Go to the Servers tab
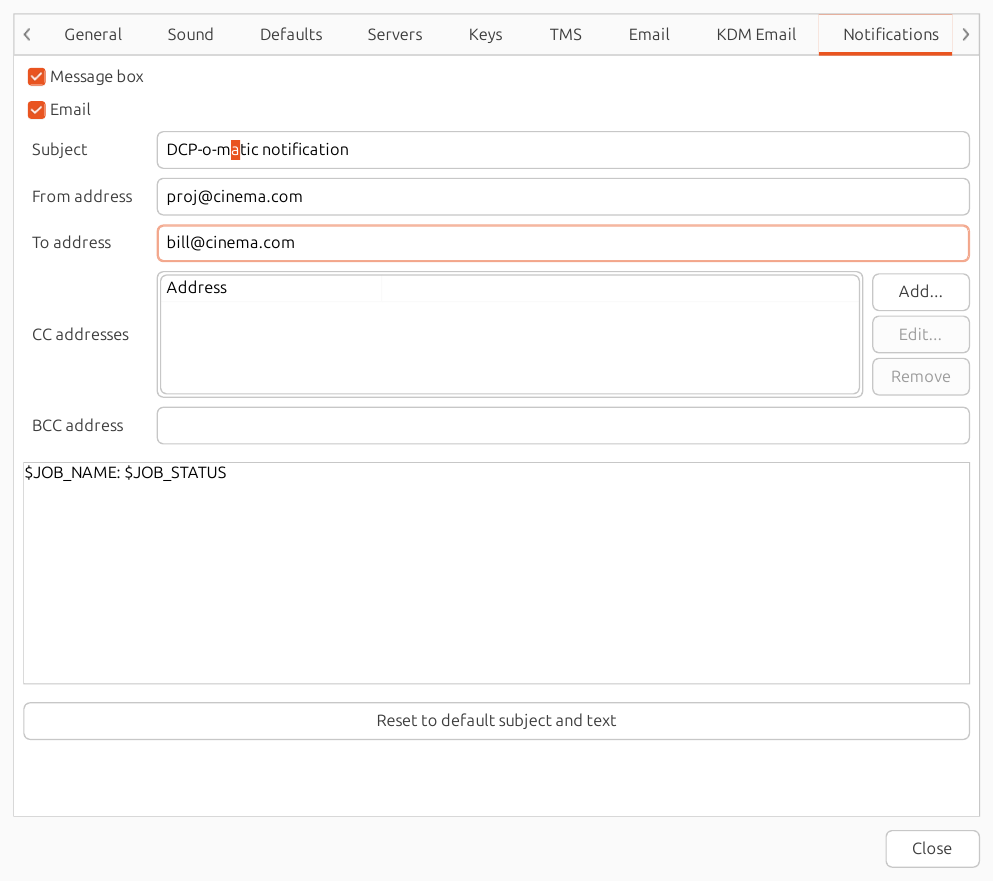Image resolution: width=994 pixels, height=882 pixels. [x=394, y=34]
